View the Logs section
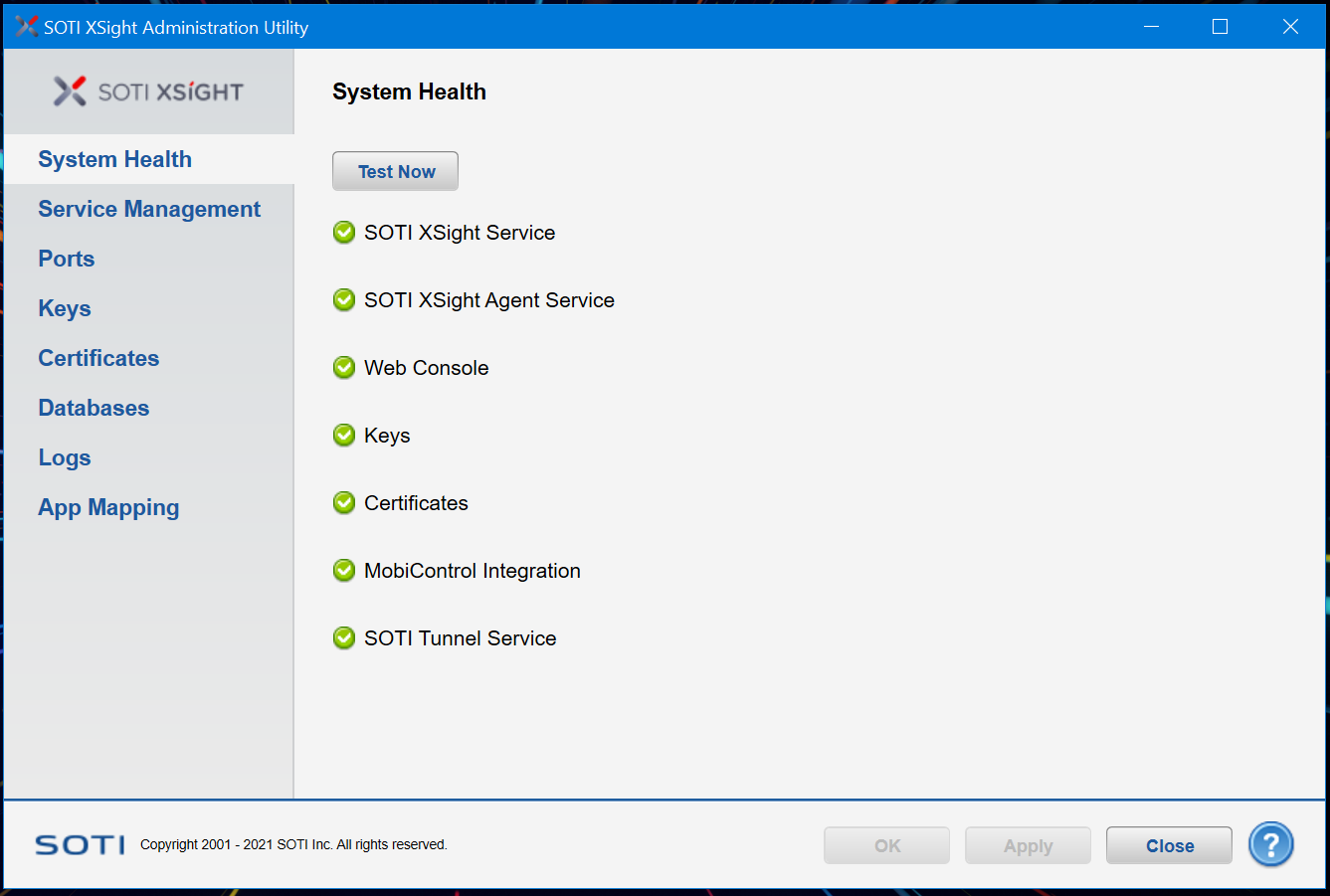This screenshot has height=896, width=1330. [149, 457]
